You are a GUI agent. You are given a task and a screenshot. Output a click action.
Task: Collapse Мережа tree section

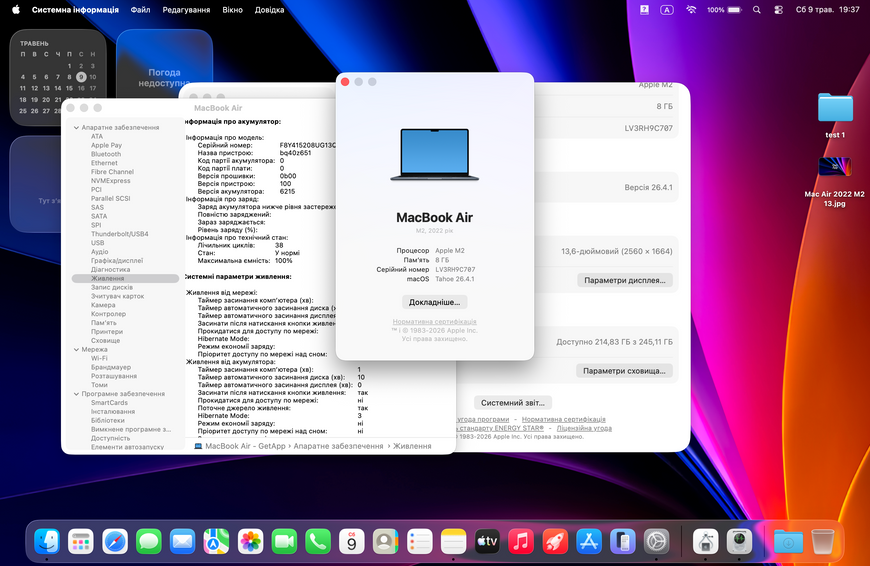tap(76, 349)
